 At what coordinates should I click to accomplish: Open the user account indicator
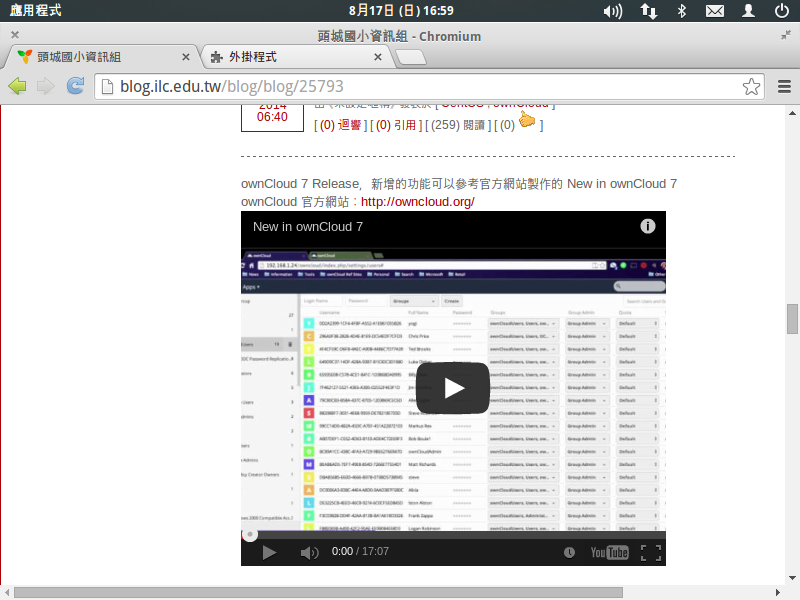tap(748, 11)
